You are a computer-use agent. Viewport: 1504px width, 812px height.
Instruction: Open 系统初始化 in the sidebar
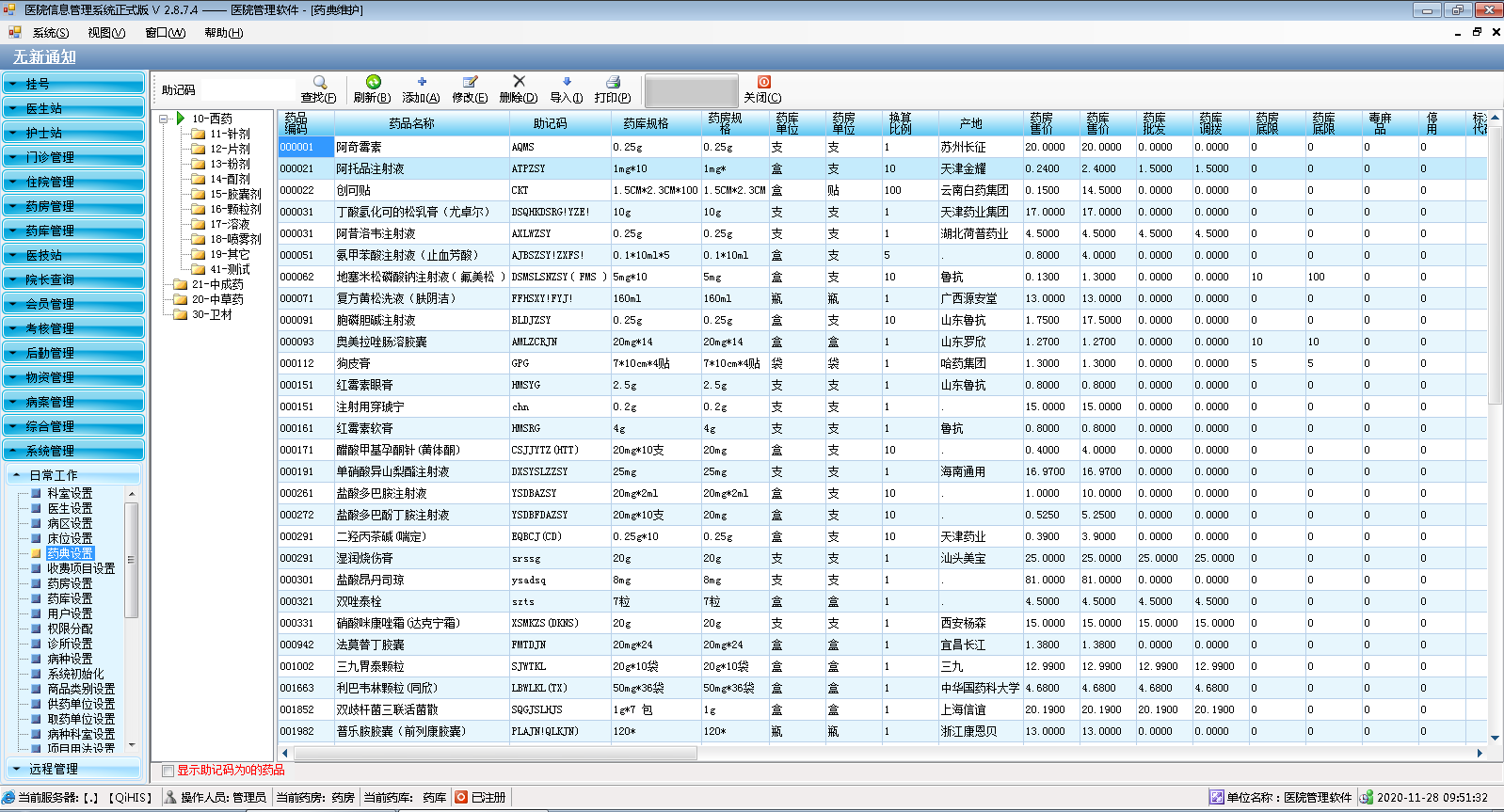click(75, 674)
